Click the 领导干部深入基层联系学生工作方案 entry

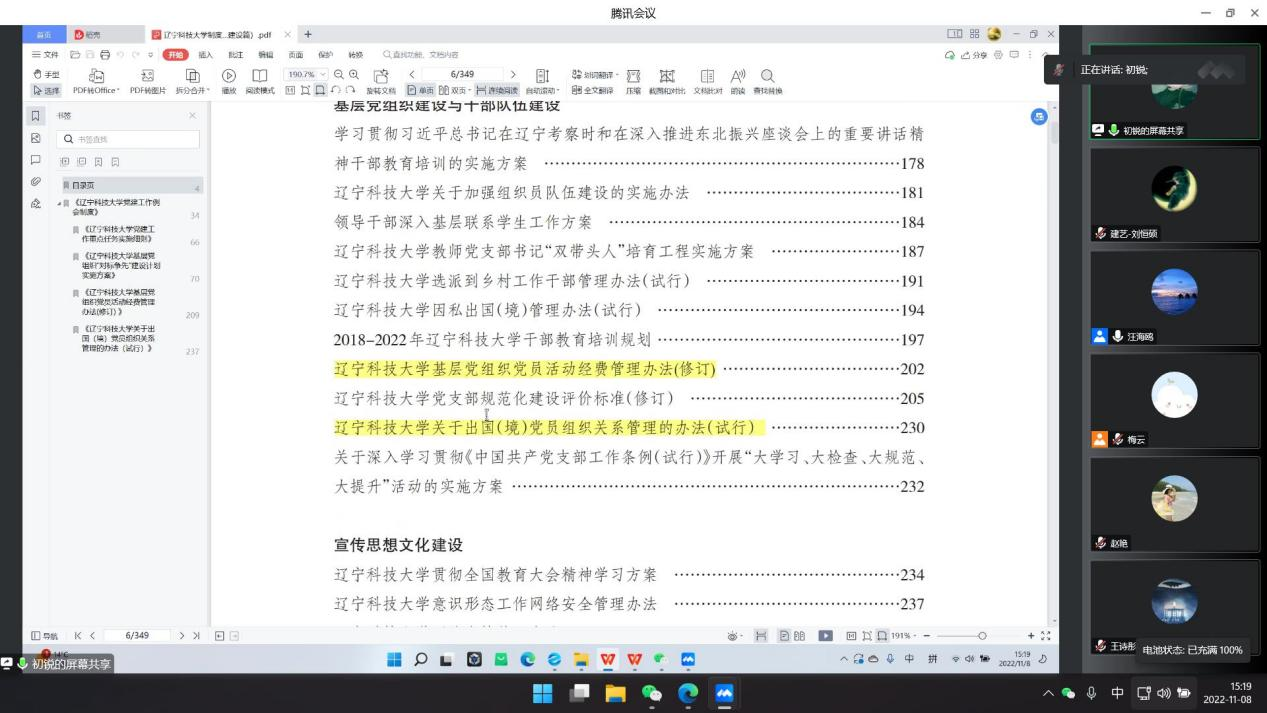click(x=463, y=222)
